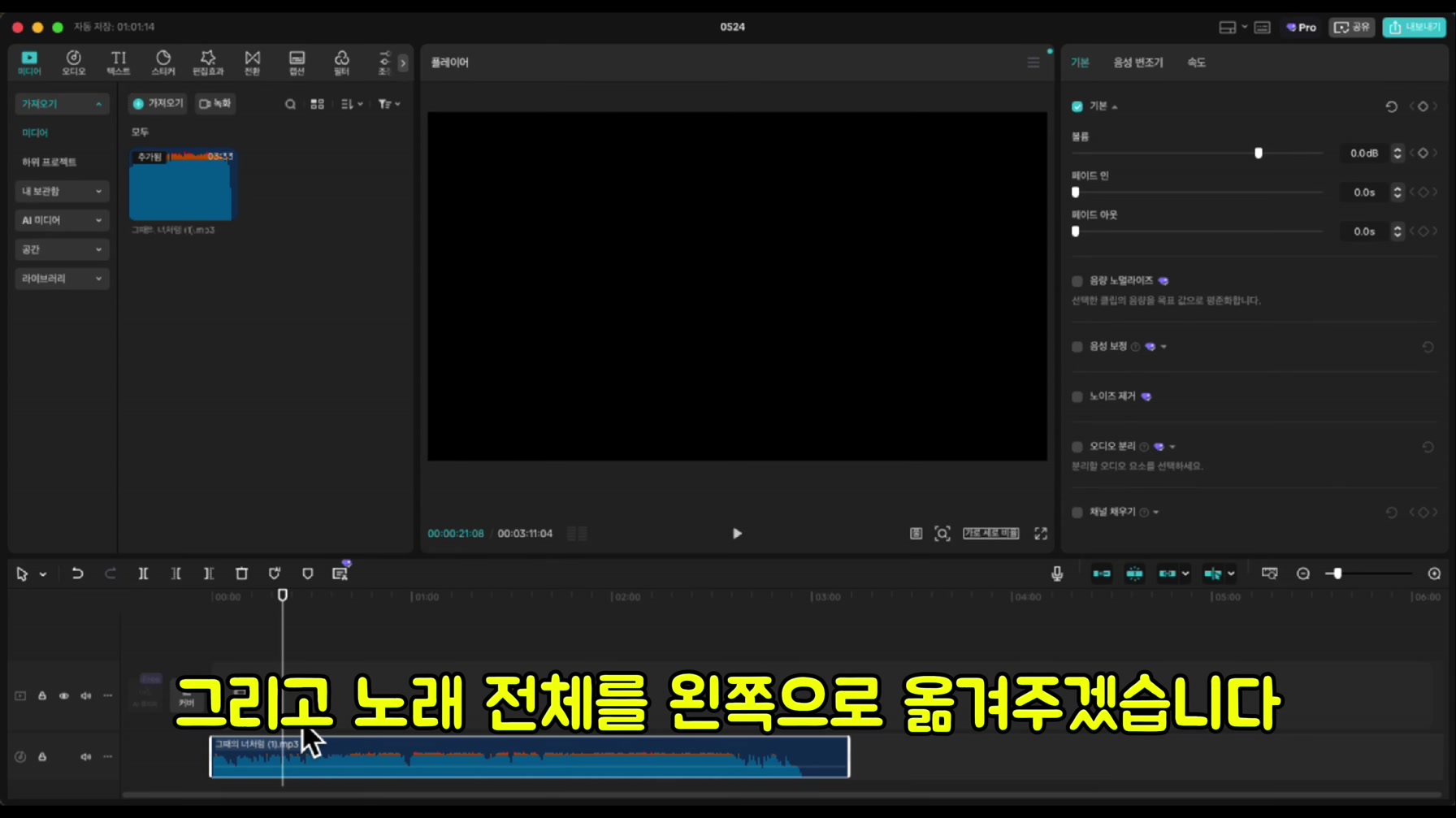Zoom out the timeline
1456x818 pixels.
tap(1303, 573)
